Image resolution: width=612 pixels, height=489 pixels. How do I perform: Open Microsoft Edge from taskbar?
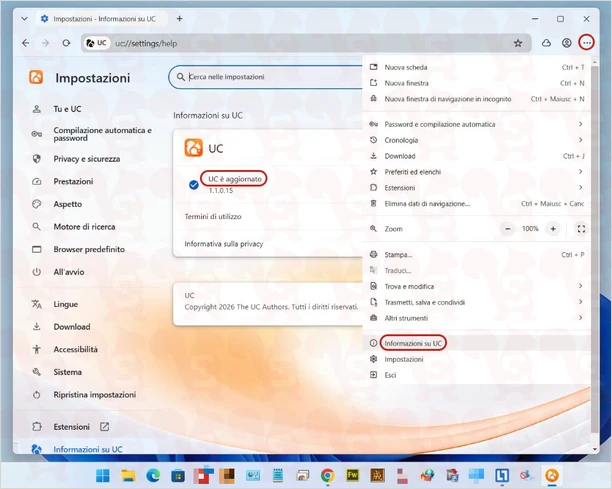[x=153, y=475]
